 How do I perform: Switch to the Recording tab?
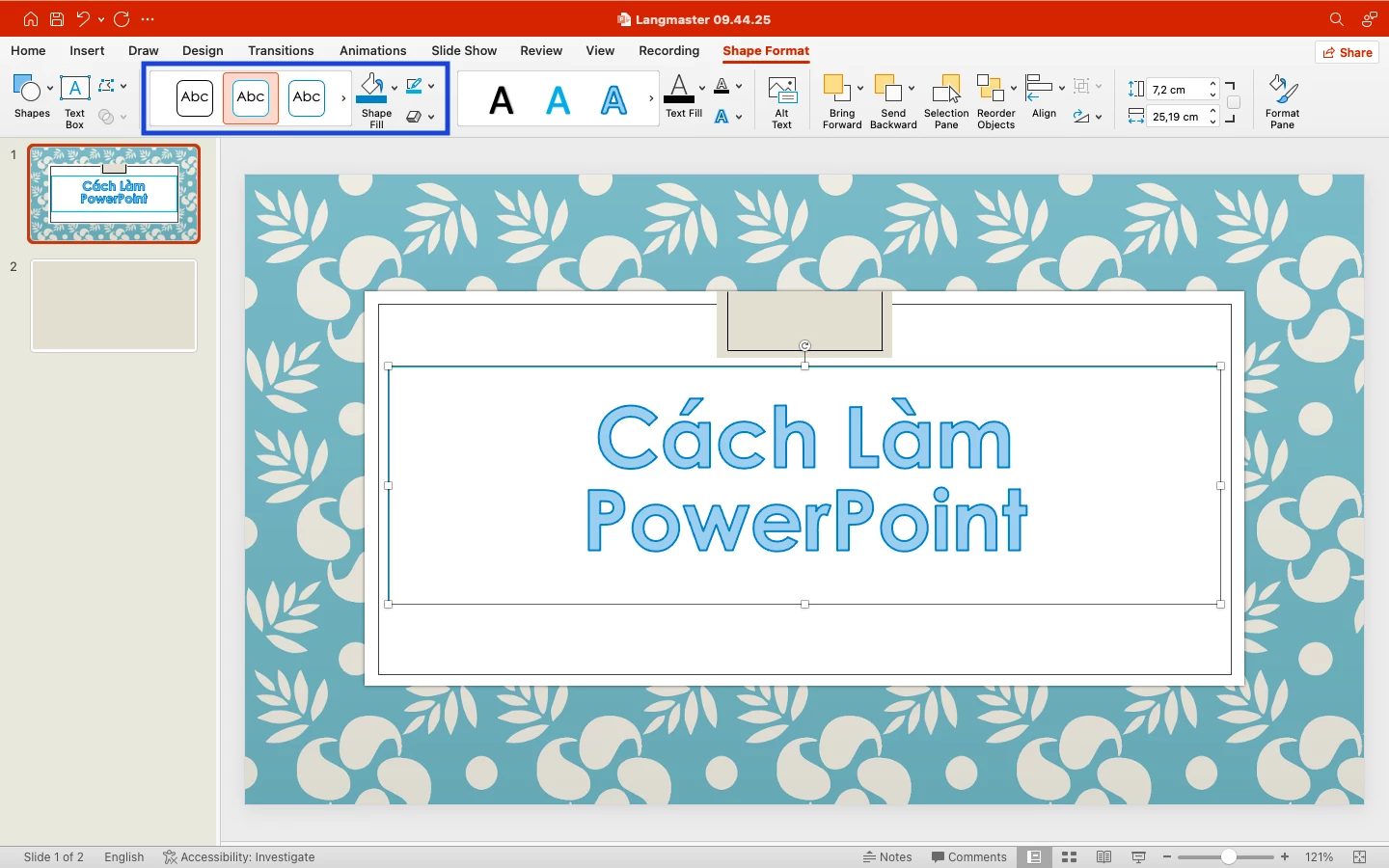pyautogui.click(x=668, y=50)
